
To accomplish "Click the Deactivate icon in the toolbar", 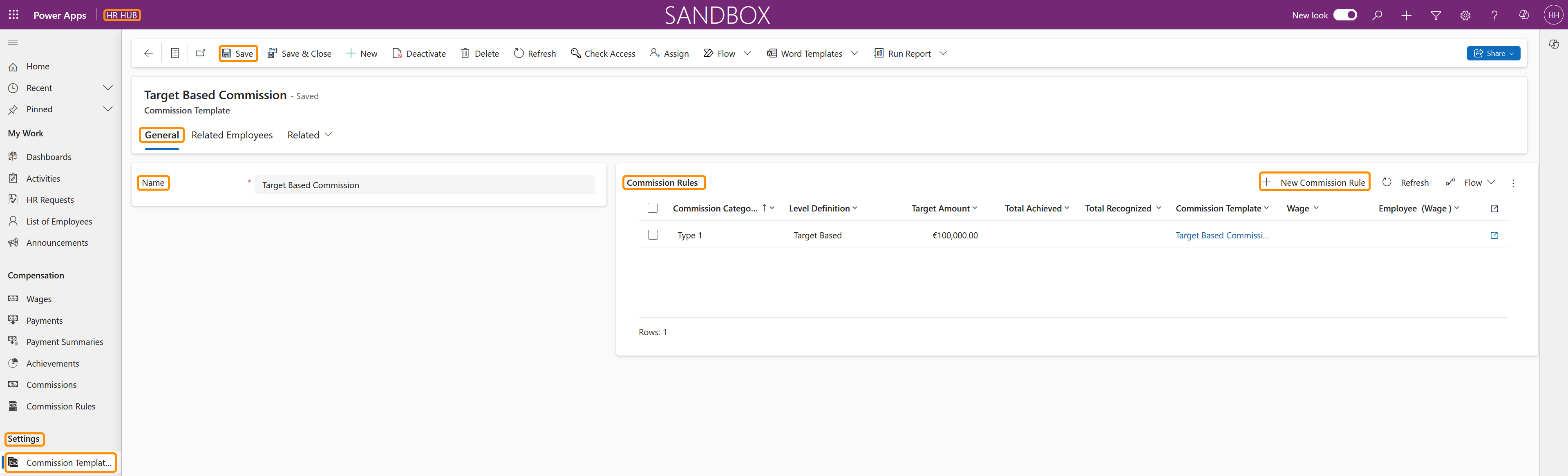I will 397,53.
